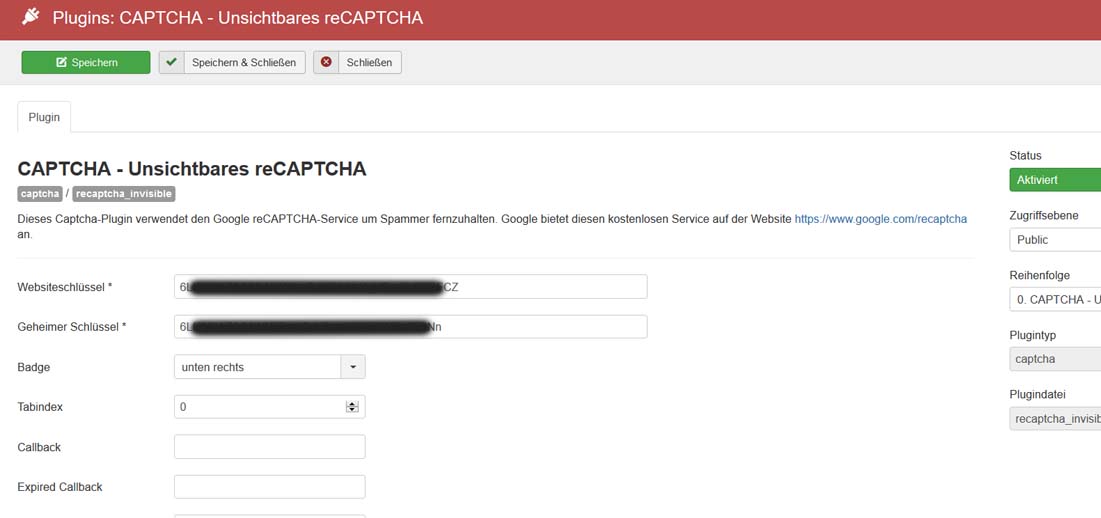Click the Plugintyp label
The image size is (1101, 518).
click(x=1033, y=335)
